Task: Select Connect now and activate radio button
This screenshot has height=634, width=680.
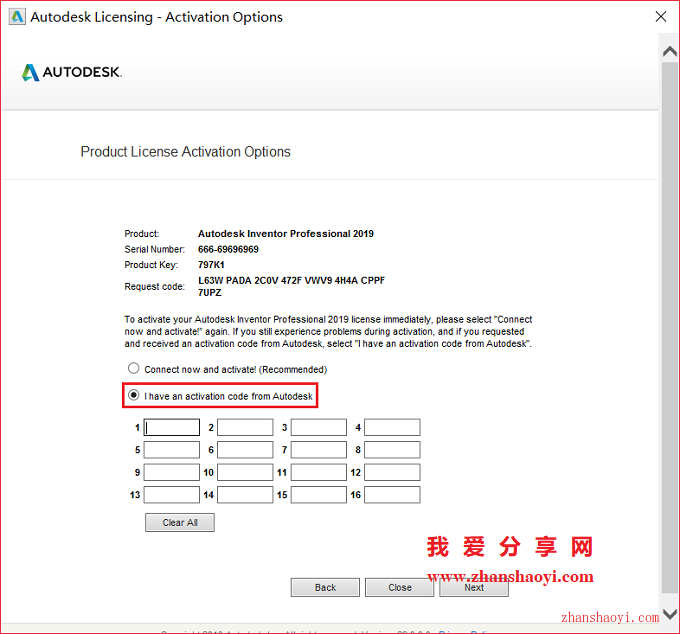Action: point(134,369)
